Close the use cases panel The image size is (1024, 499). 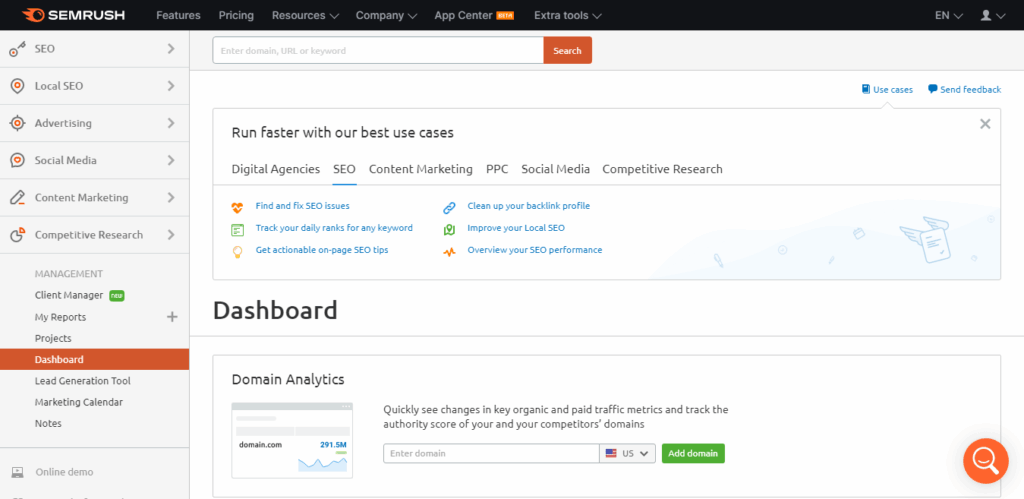985,124
